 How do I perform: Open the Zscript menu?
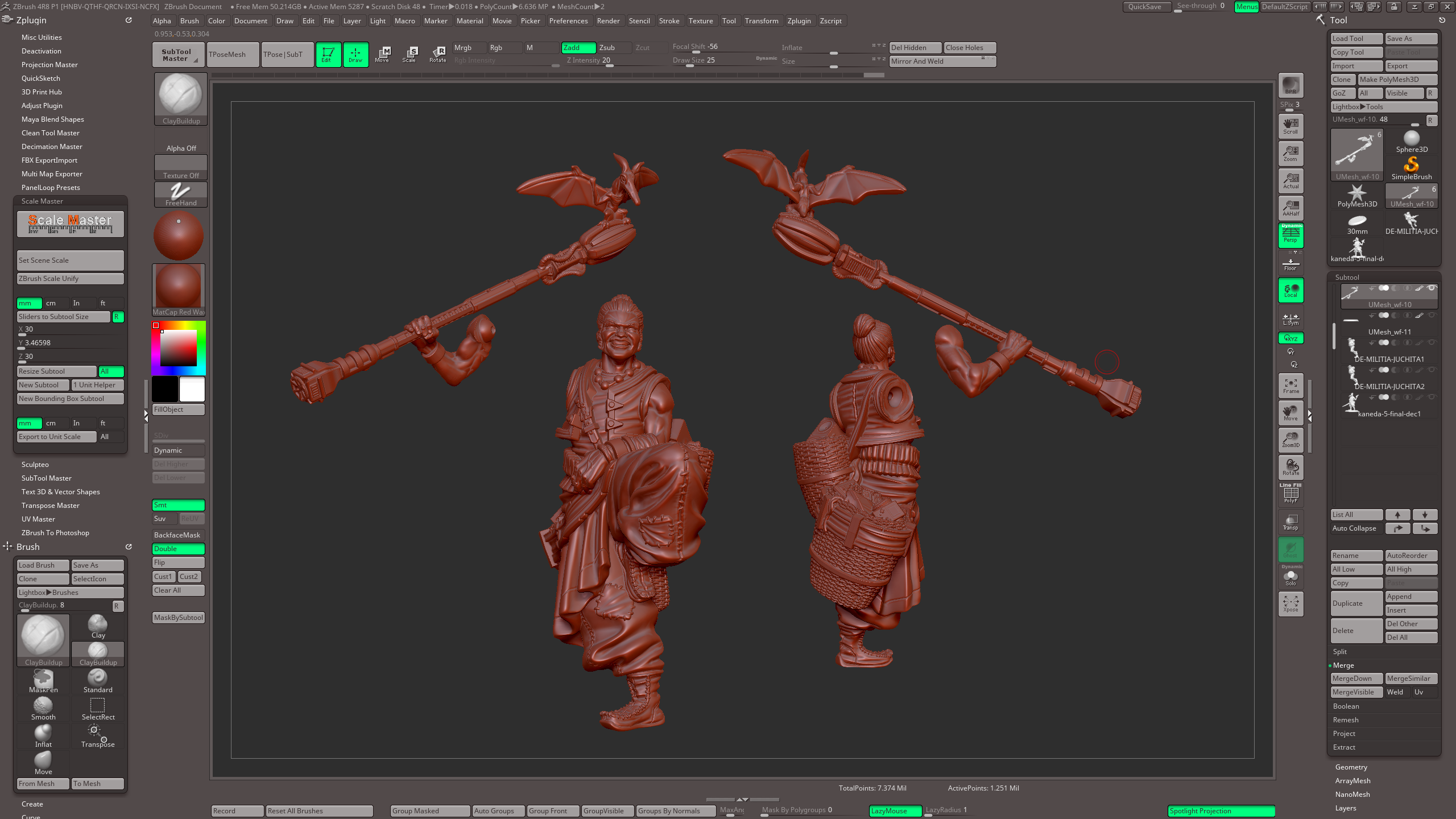point(830,21)
